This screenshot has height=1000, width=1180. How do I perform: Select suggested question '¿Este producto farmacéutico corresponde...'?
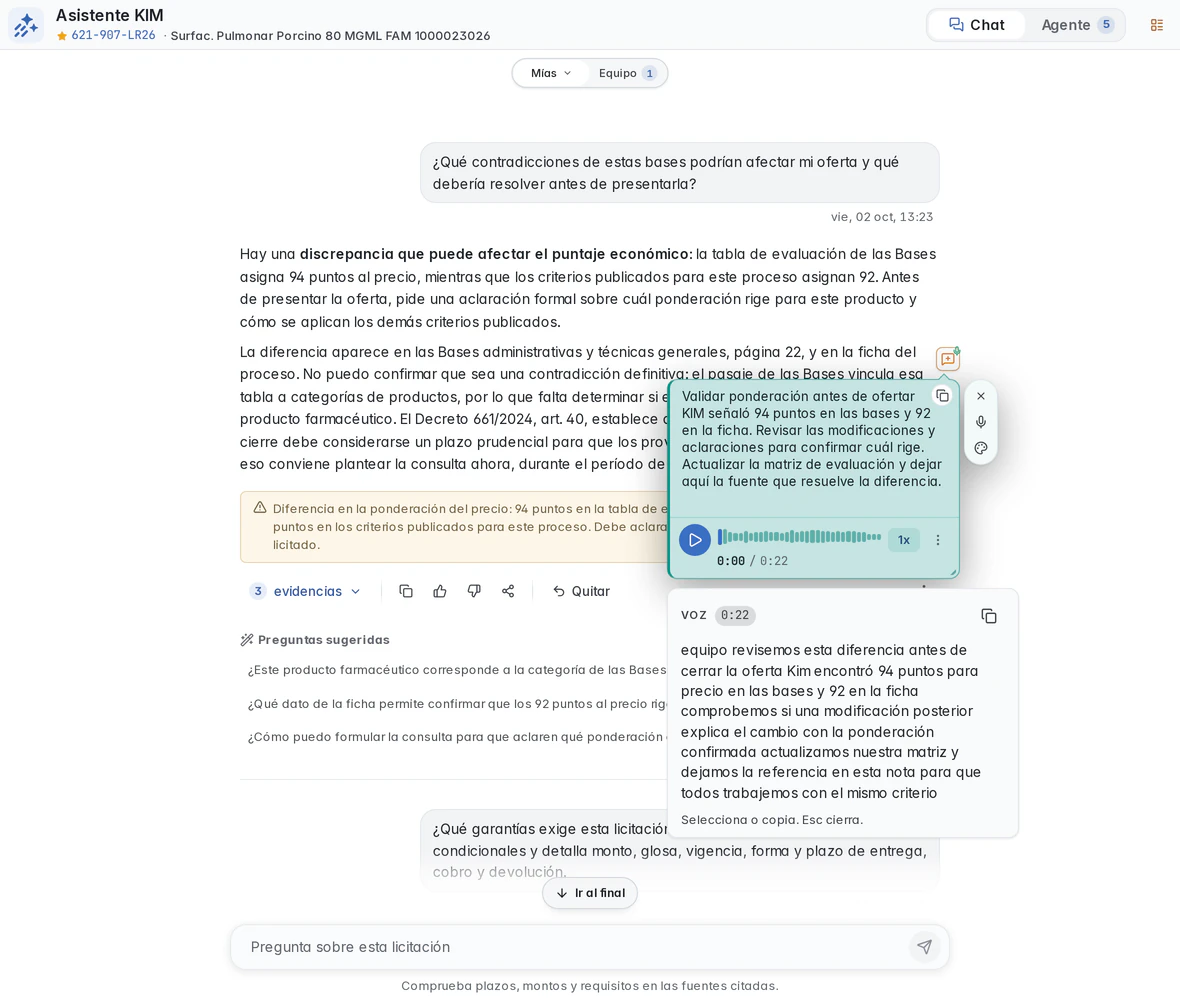click(457, 670)
